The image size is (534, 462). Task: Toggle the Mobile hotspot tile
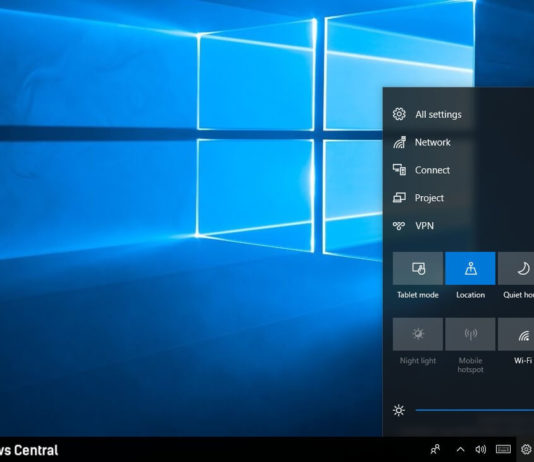(x=470, y=334)
